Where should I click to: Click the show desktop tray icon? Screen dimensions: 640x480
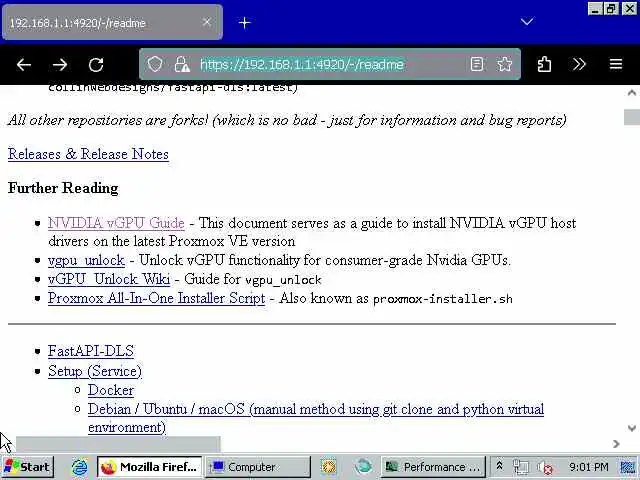[628, 467]
